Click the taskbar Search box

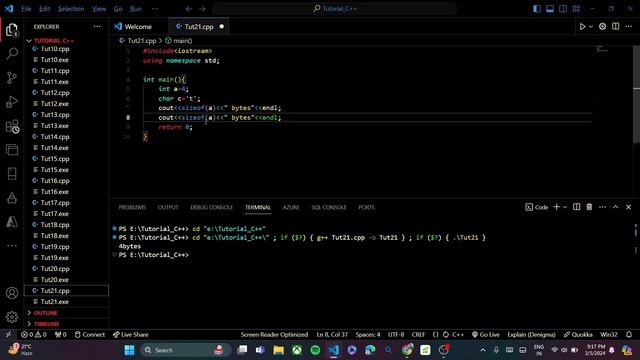pyautogui.click(x=185, y=350)
